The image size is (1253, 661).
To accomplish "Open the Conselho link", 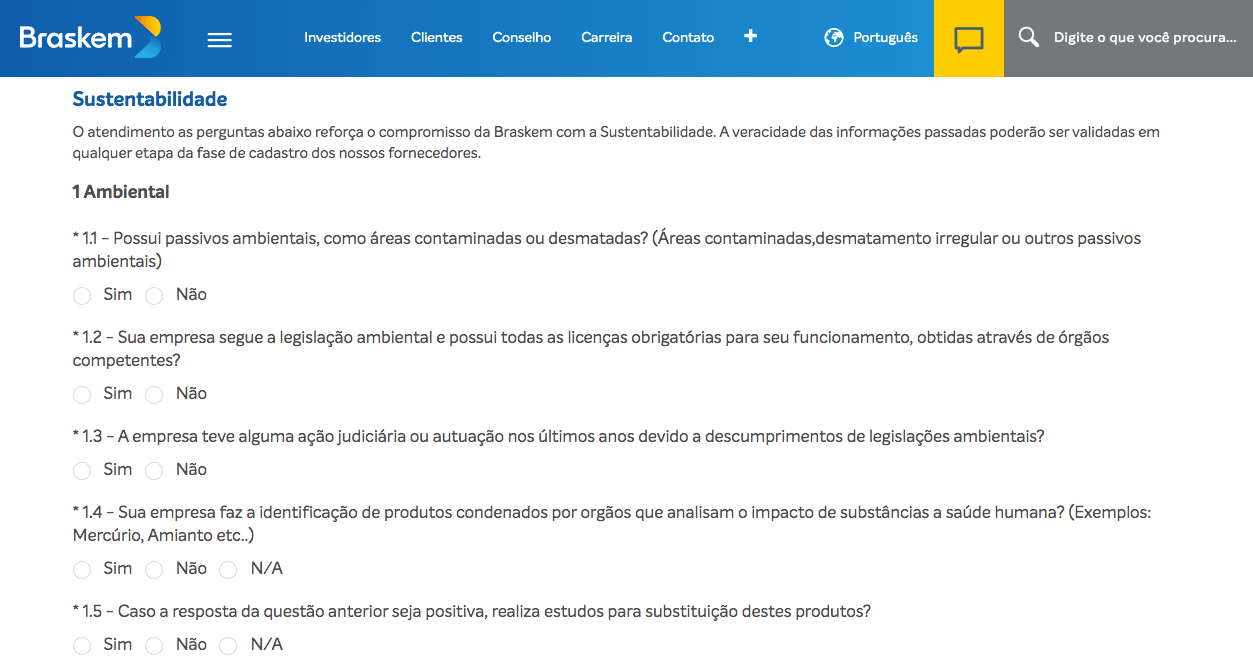I will point(521,38).
